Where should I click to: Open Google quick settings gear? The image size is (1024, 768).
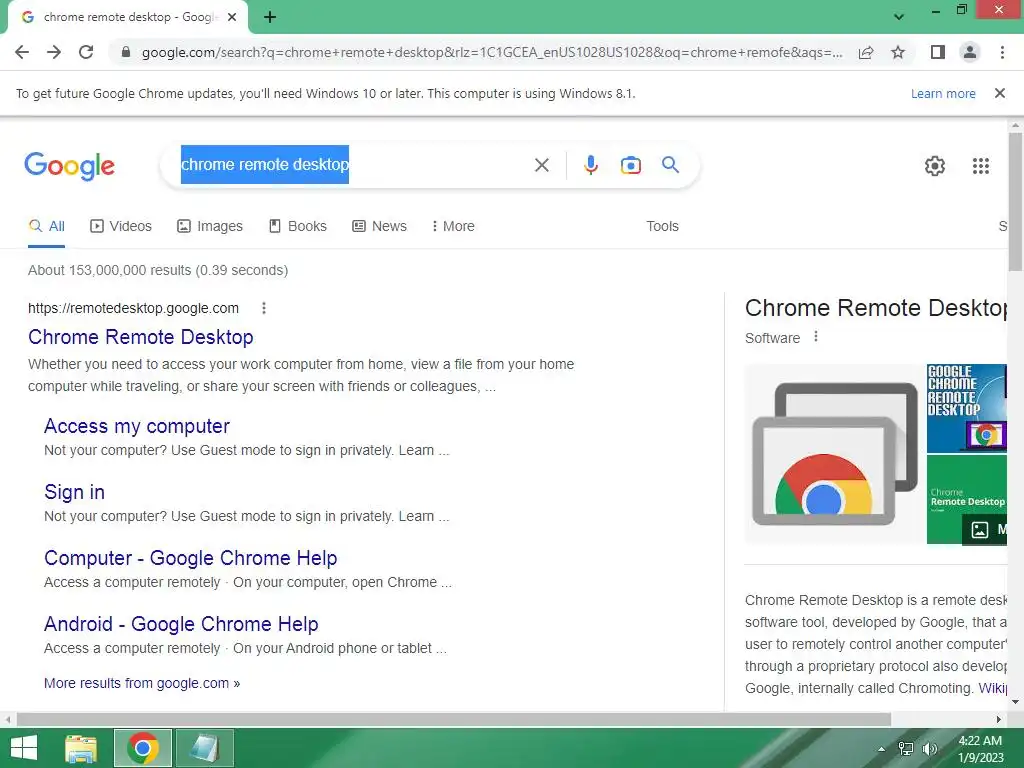tap(935, 166)
